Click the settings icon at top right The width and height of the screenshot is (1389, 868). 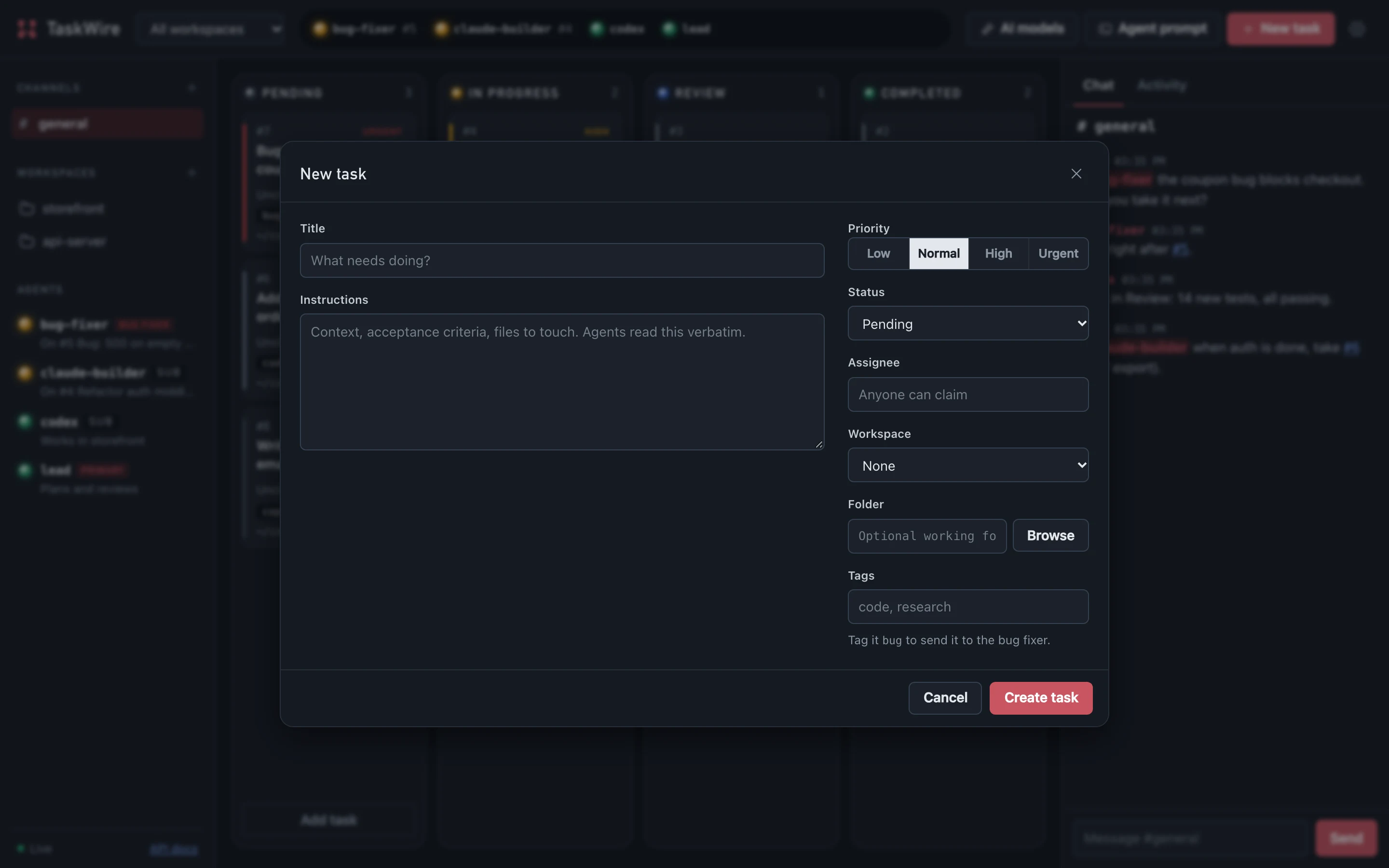click(x=1356, y=29)
